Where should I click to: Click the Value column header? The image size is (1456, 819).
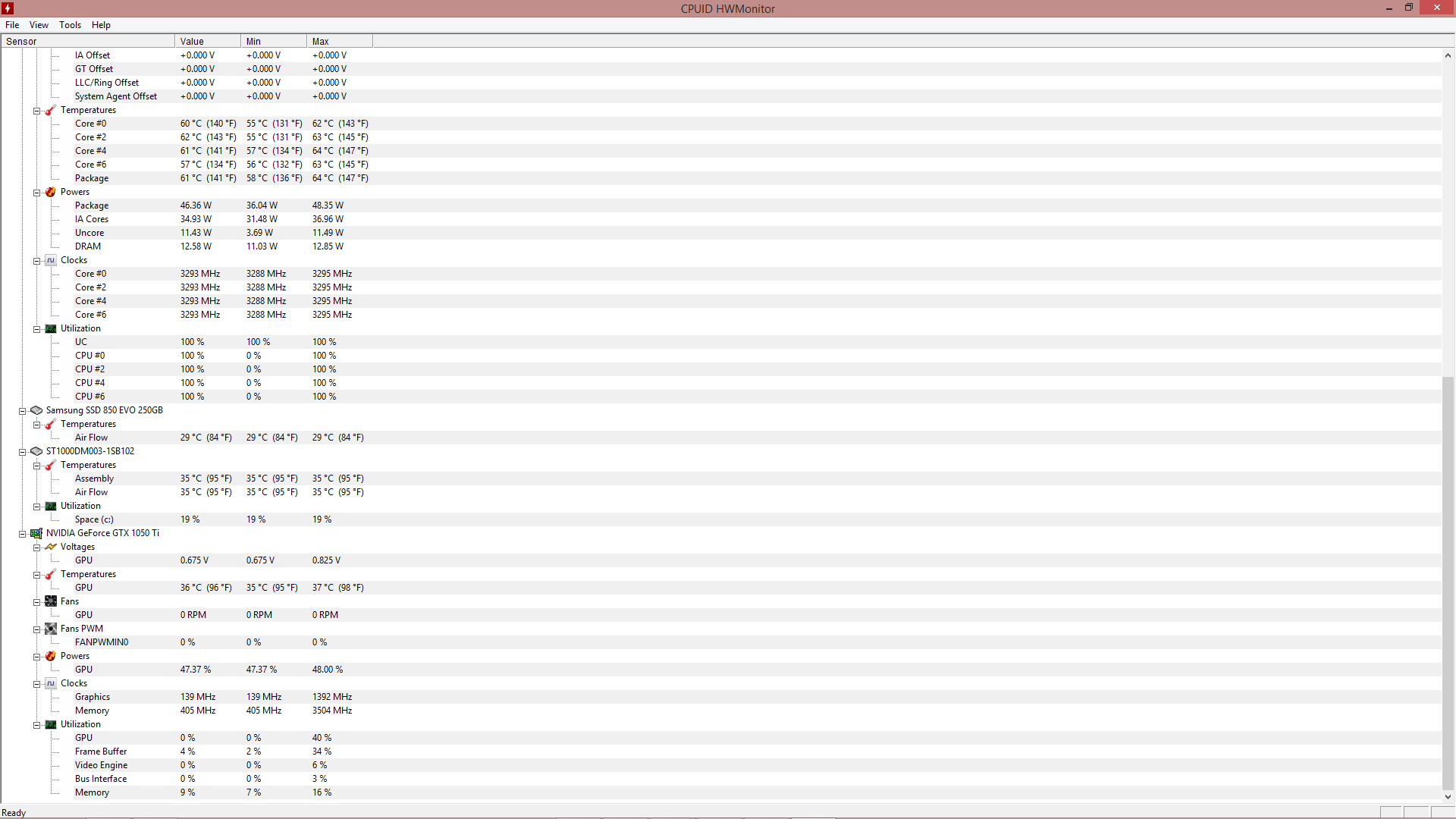(x=207, y=42)
